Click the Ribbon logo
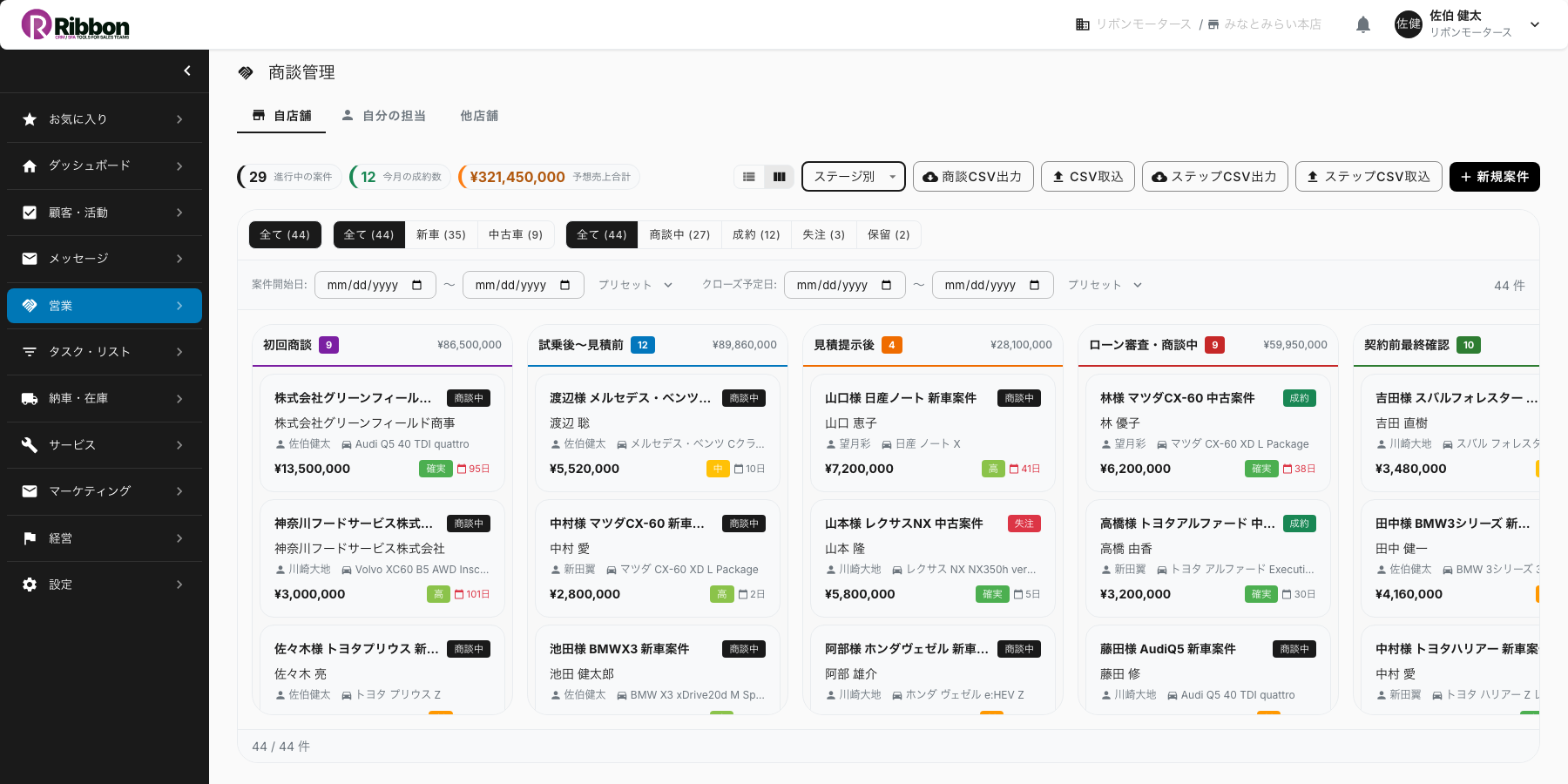This screenshot has width=1568, height=784. click(x=76, y=24)
